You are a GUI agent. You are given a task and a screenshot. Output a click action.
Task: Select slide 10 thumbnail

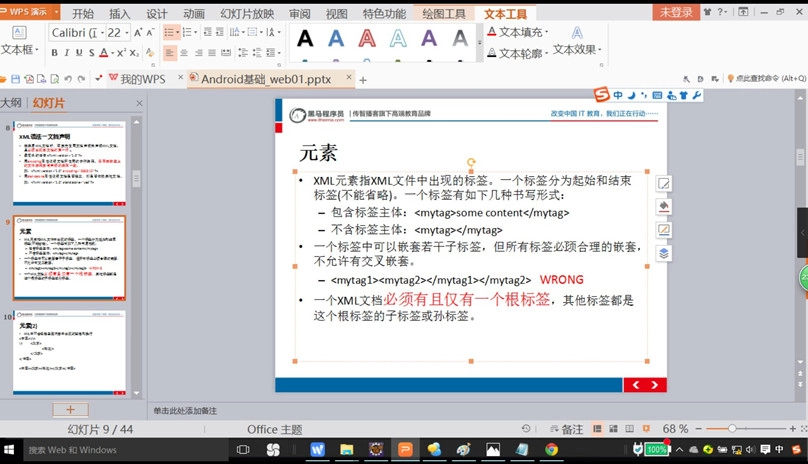[x=69, y=352]
